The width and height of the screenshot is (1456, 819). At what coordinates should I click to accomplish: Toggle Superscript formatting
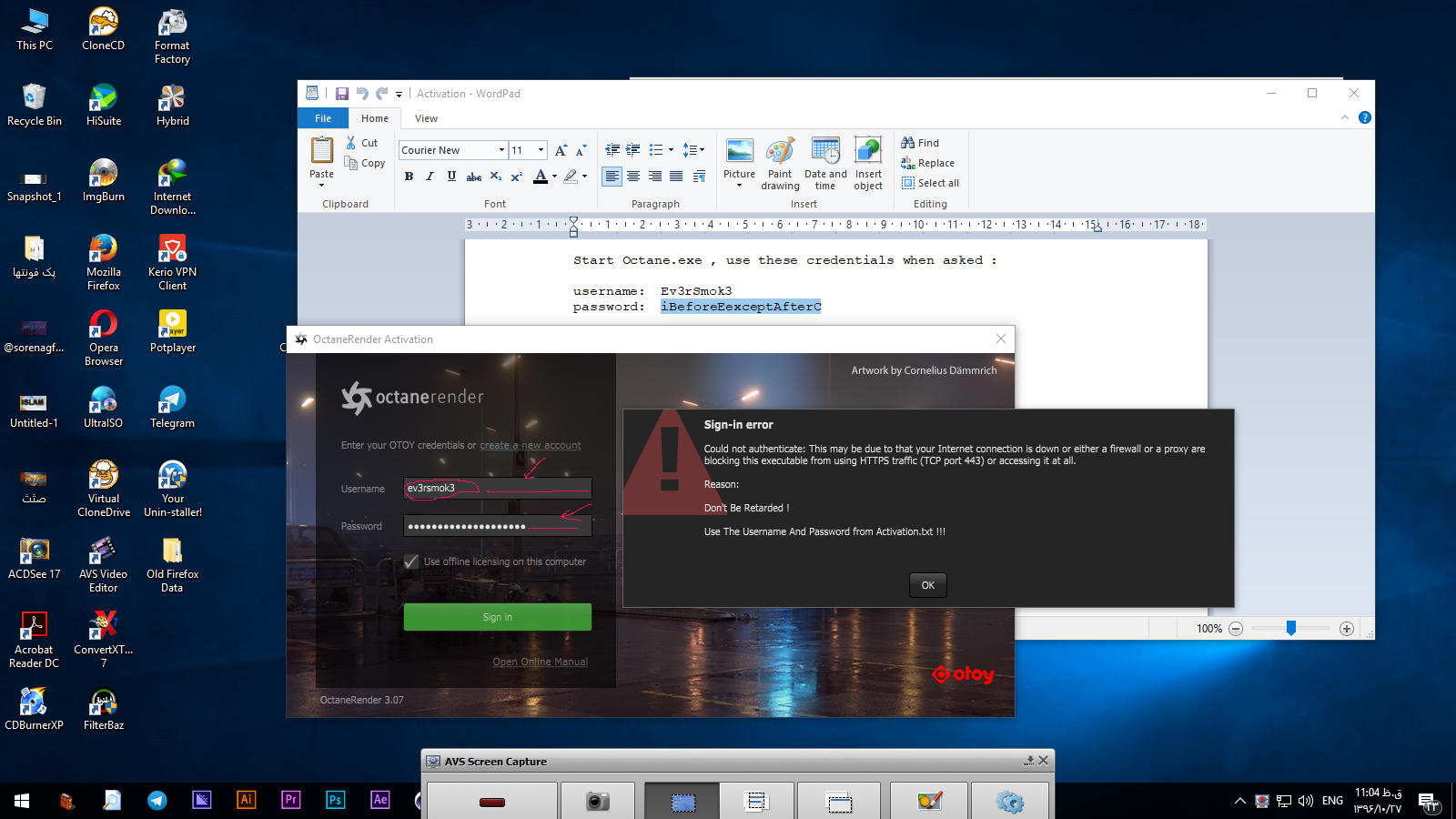(516, 177)
